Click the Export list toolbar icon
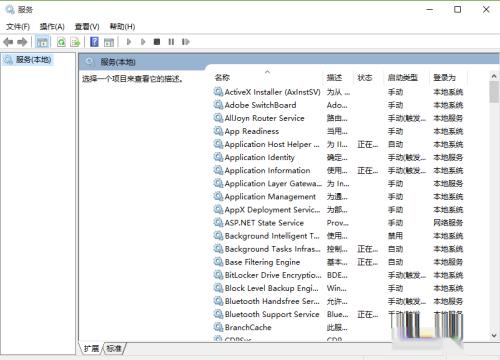The width and height of the screenshot is (500, 360). click(75, 42)
